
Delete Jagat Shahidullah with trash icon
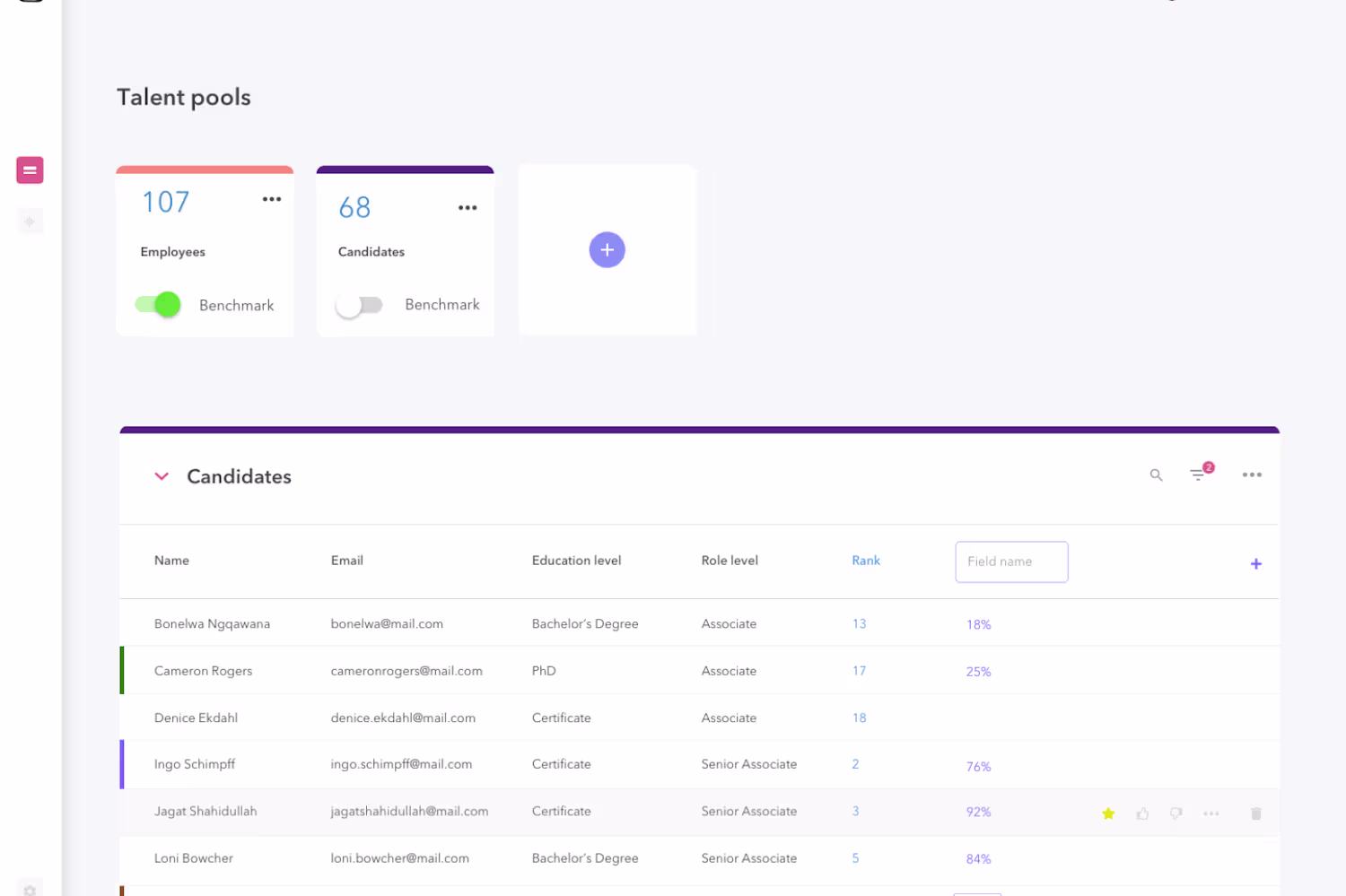[x=1256, y=813]
